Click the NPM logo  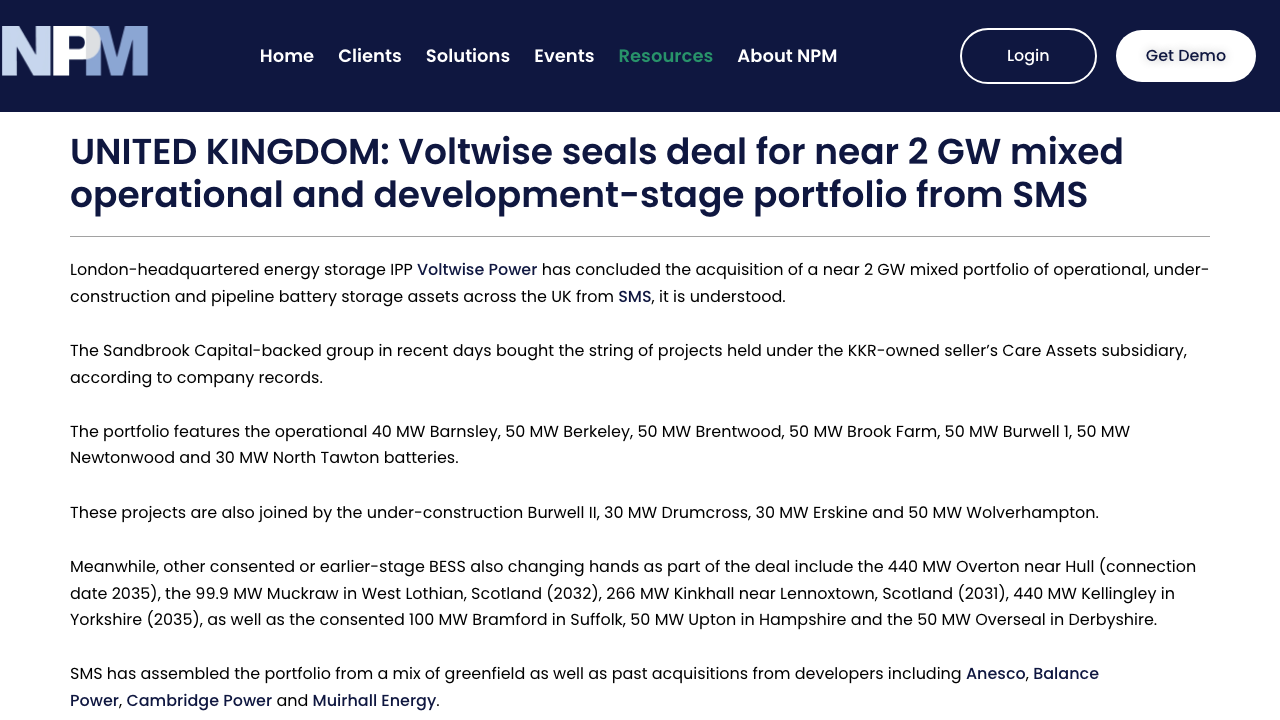tap(75, 51)
